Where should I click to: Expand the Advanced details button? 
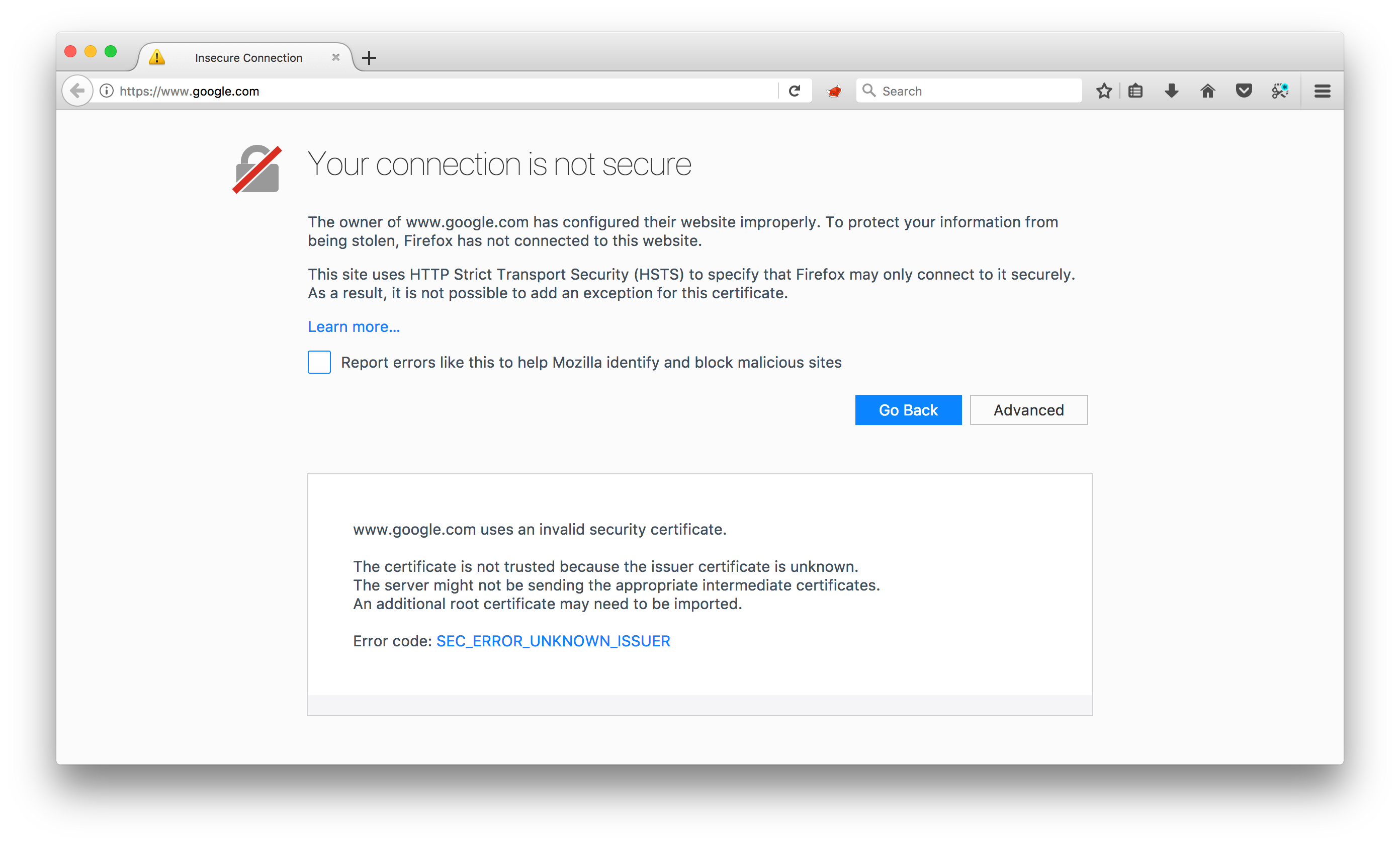tap(1028, 410)
